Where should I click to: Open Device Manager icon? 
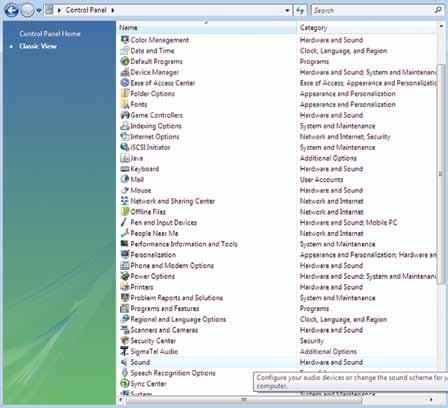pyautogui.click(x=125, y=72)
